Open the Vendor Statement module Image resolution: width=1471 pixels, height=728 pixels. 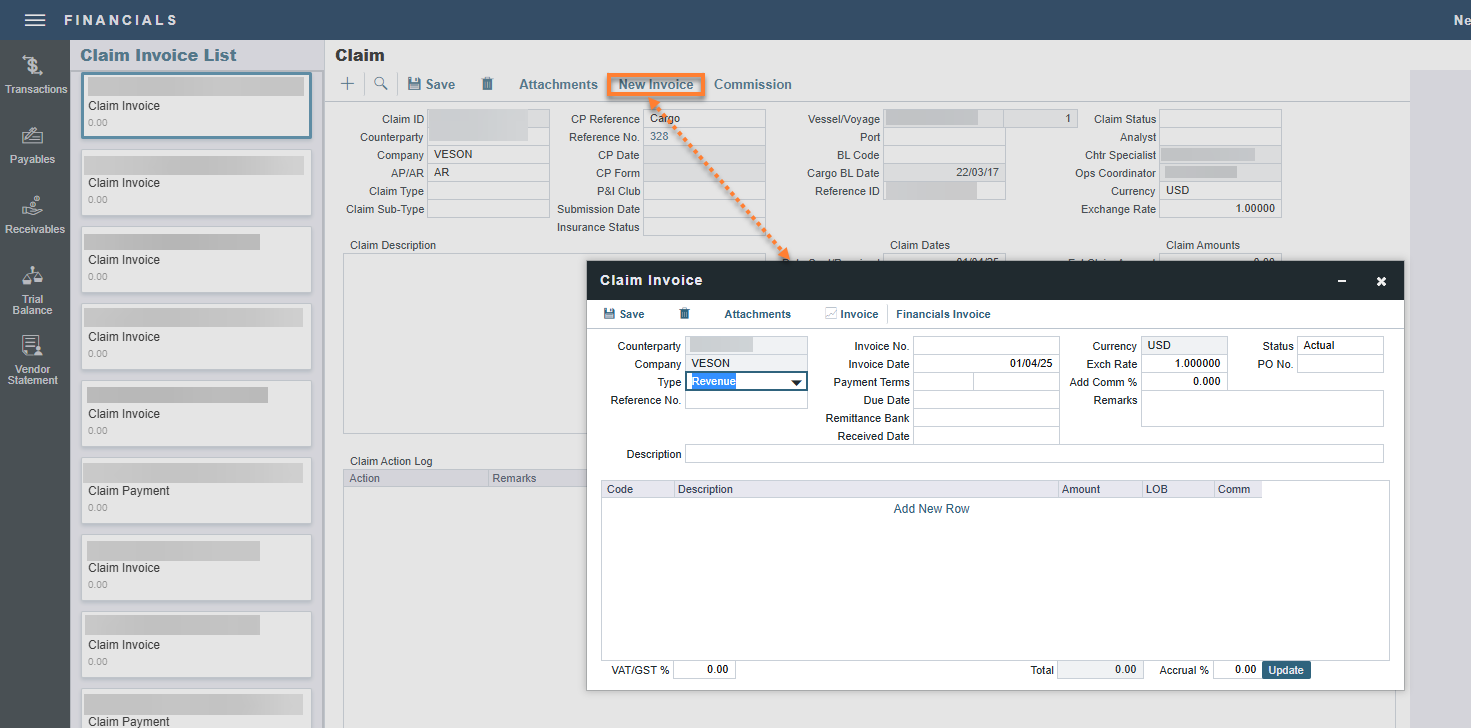(x=33, y=360)
